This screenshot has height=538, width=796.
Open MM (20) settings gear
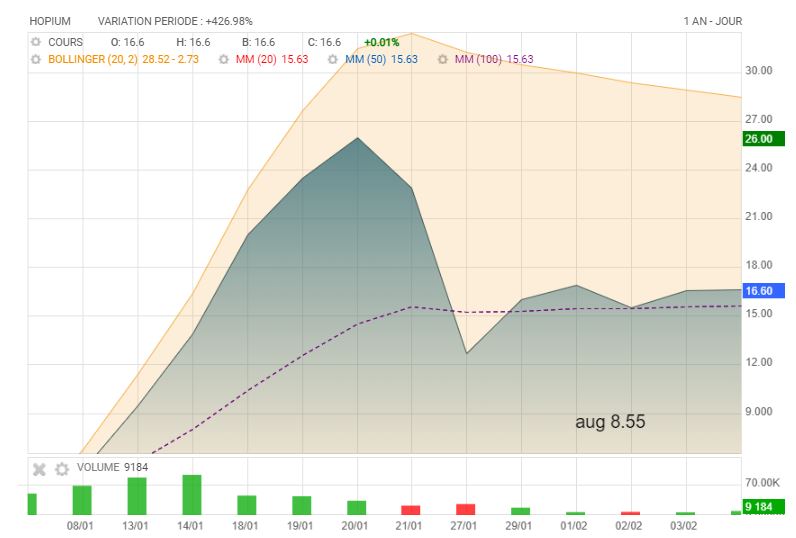[223, 59]
